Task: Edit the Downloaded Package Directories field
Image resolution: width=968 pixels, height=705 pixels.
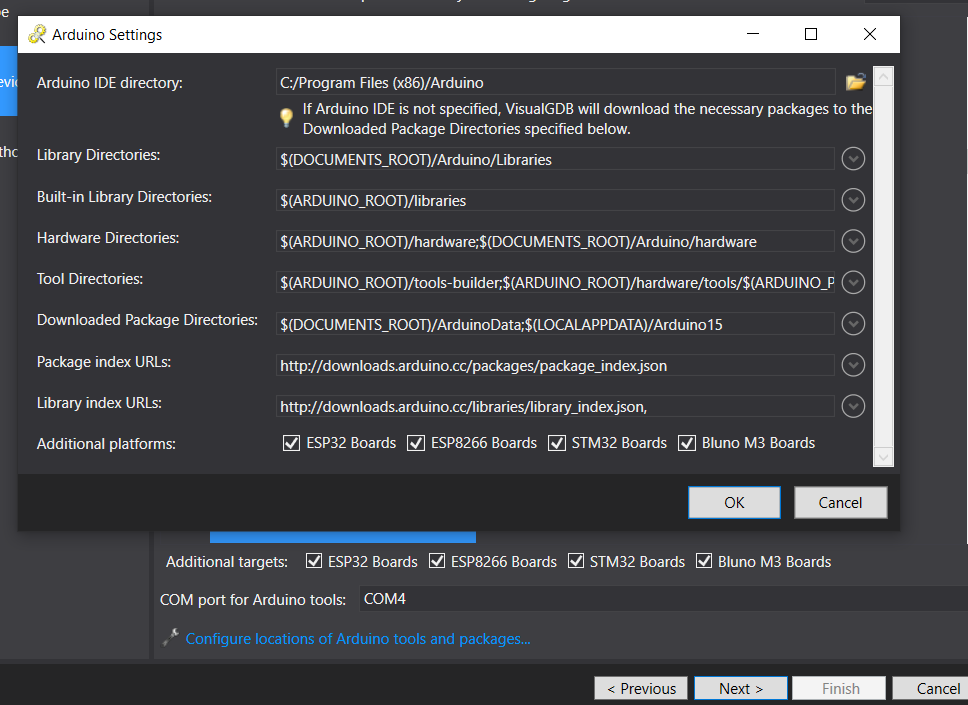Action: coord(555,324)
